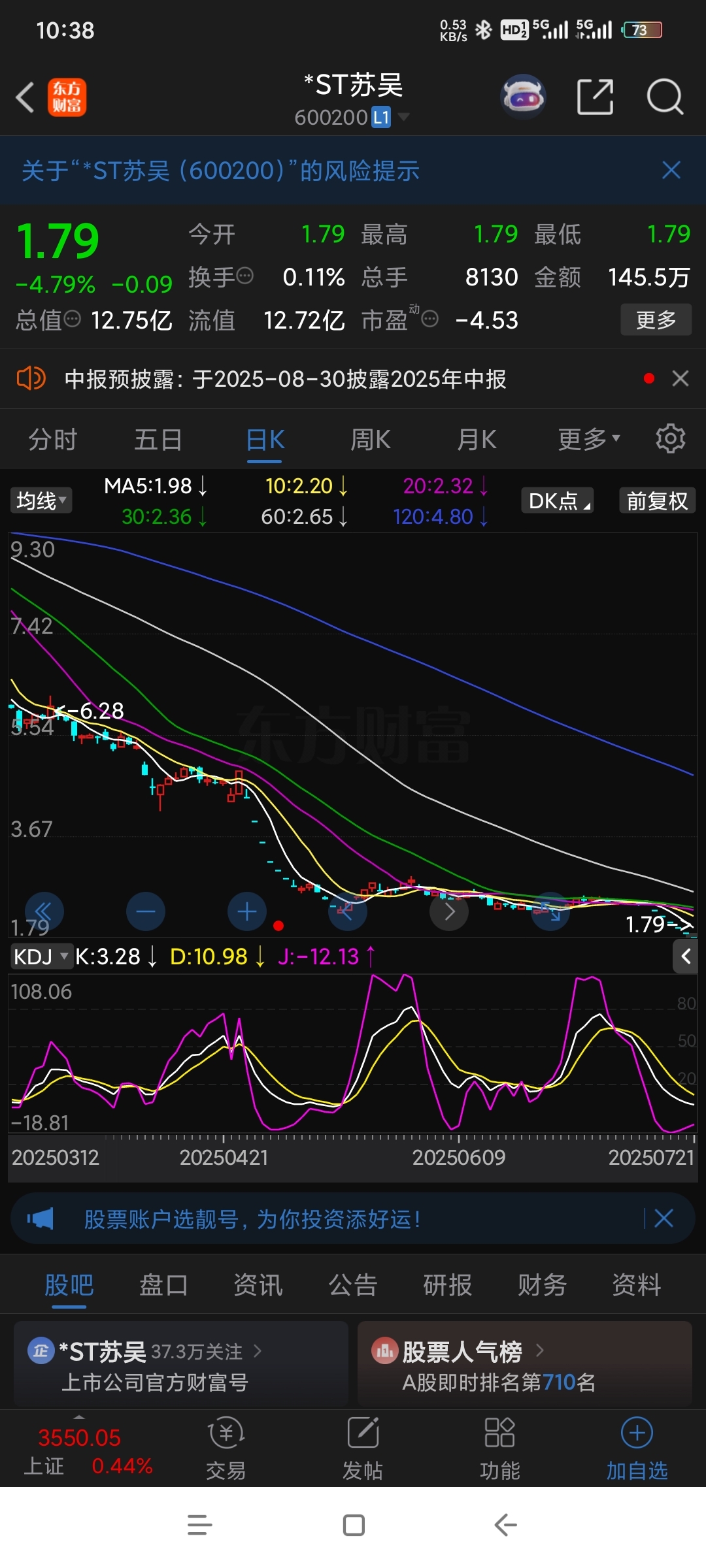
Task: Select the 股吧 tab
Action: [x=69, y=1284]
